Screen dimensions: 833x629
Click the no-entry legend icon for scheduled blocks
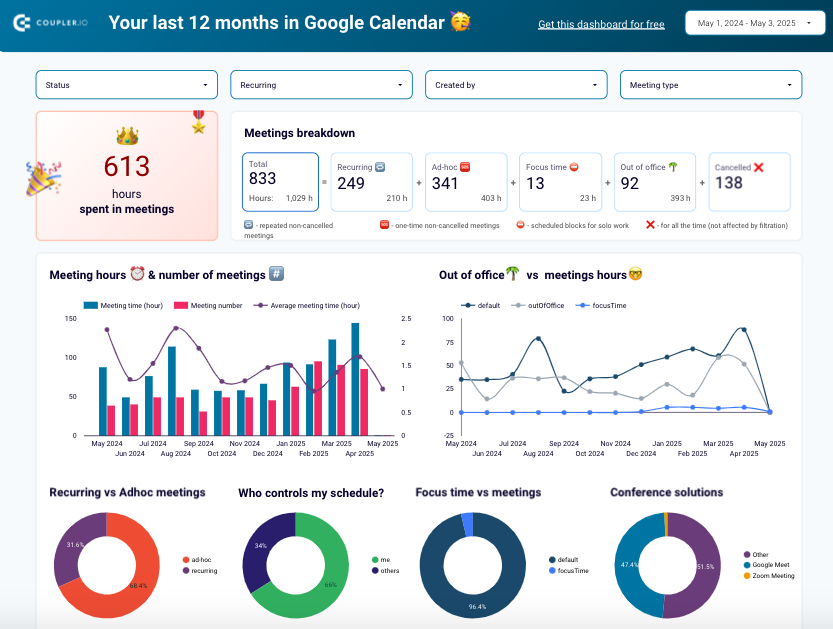pyautogui.click(x=521, y=225)
